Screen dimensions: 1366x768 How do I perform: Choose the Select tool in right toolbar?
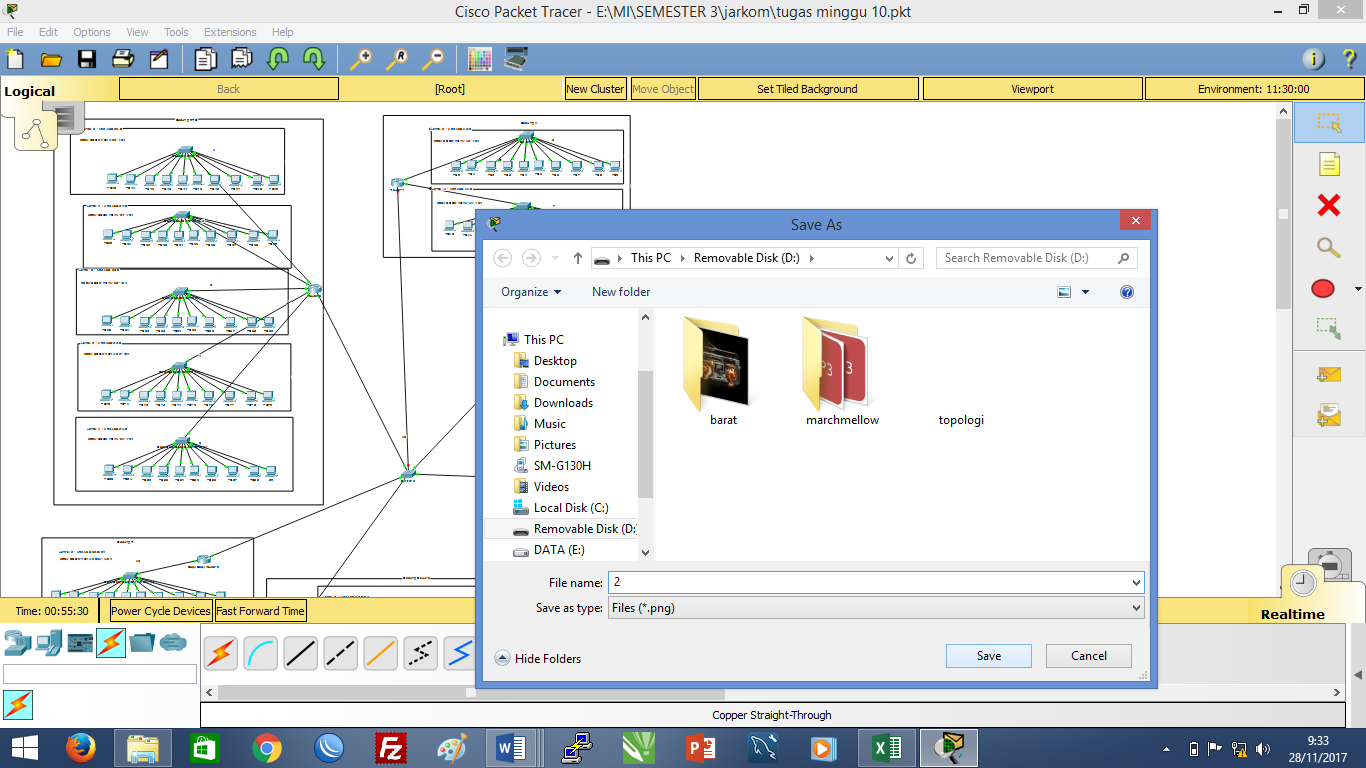point(1328,122)
